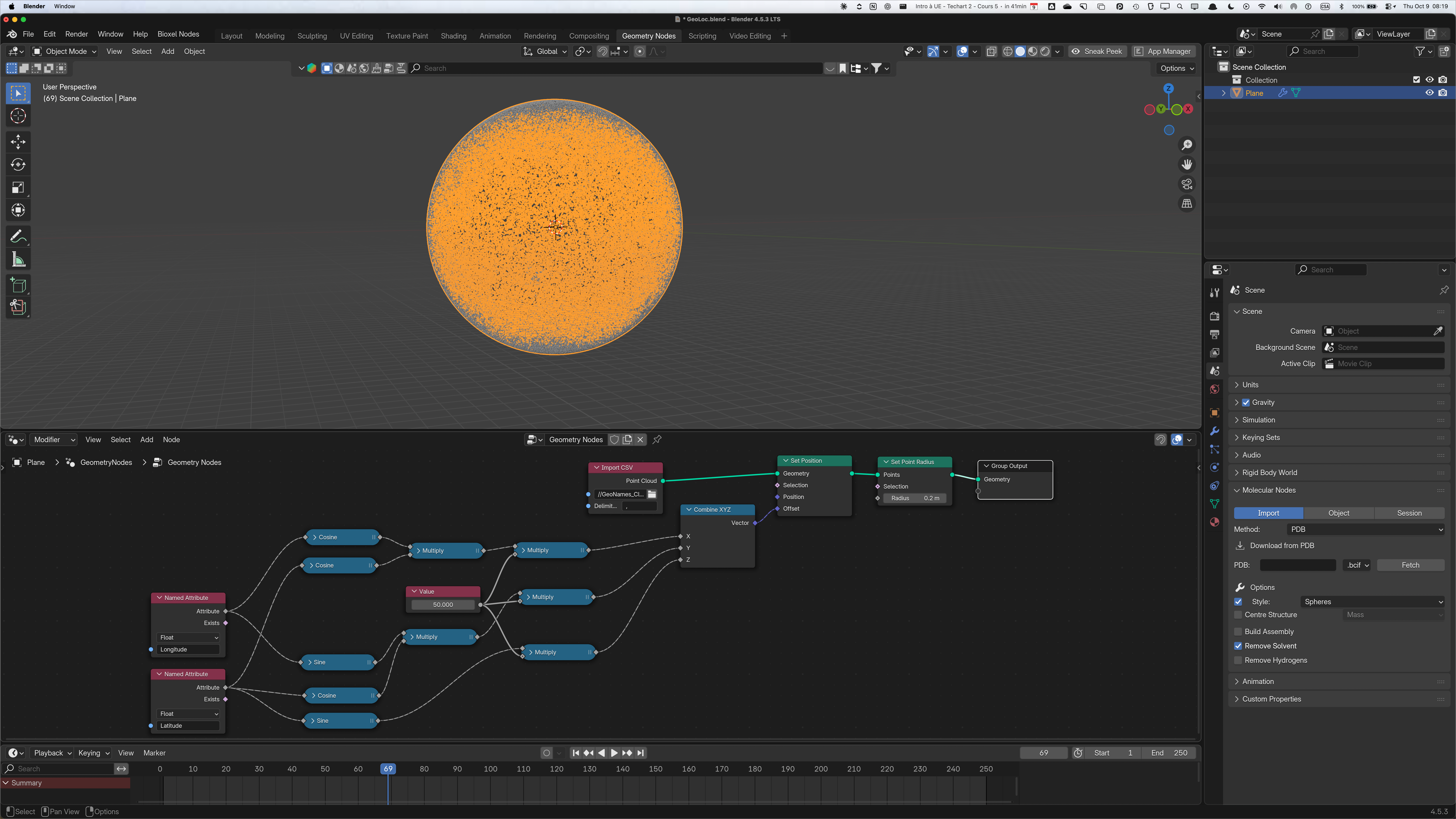The image size is (1456, 819).
Task: Select the Session tab in Molecular Nodes
Action: pyautogui.click(x=1409, y=513)
